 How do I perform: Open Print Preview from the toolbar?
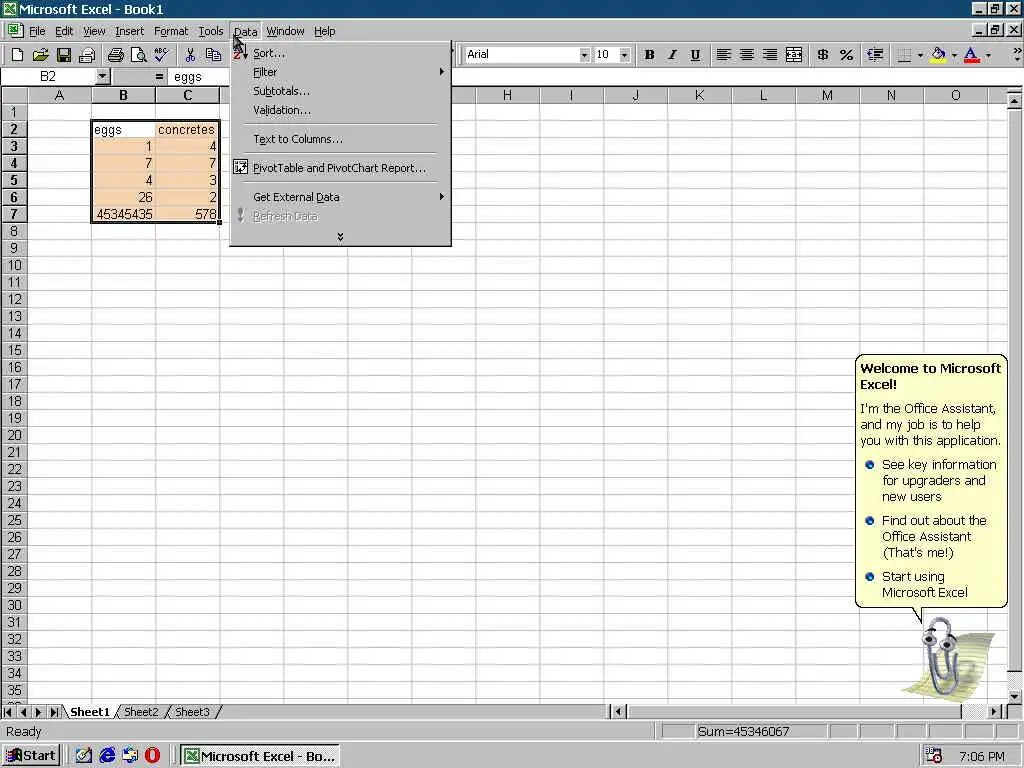[138, 55]
